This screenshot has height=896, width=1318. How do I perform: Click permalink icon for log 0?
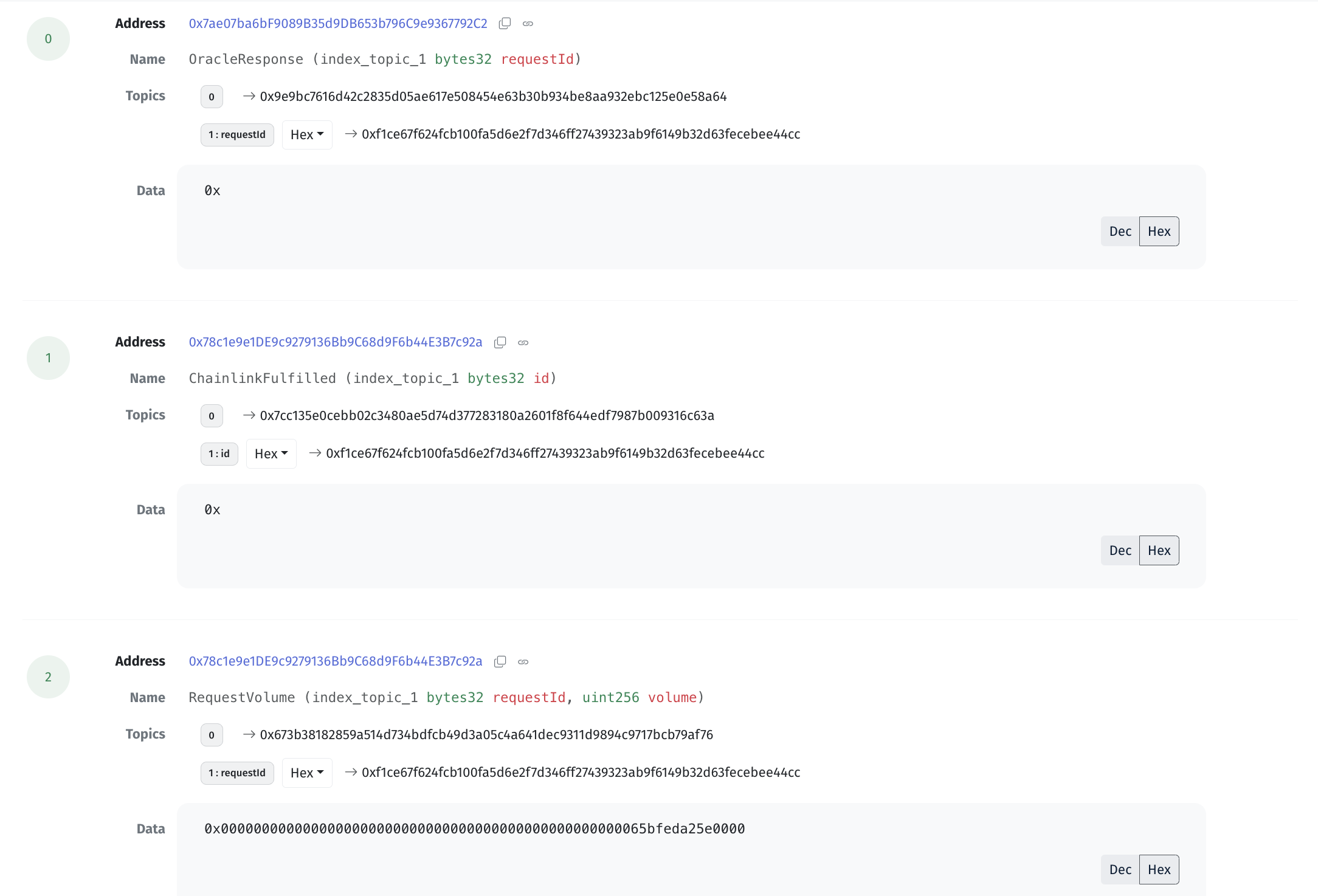point(528,24)
